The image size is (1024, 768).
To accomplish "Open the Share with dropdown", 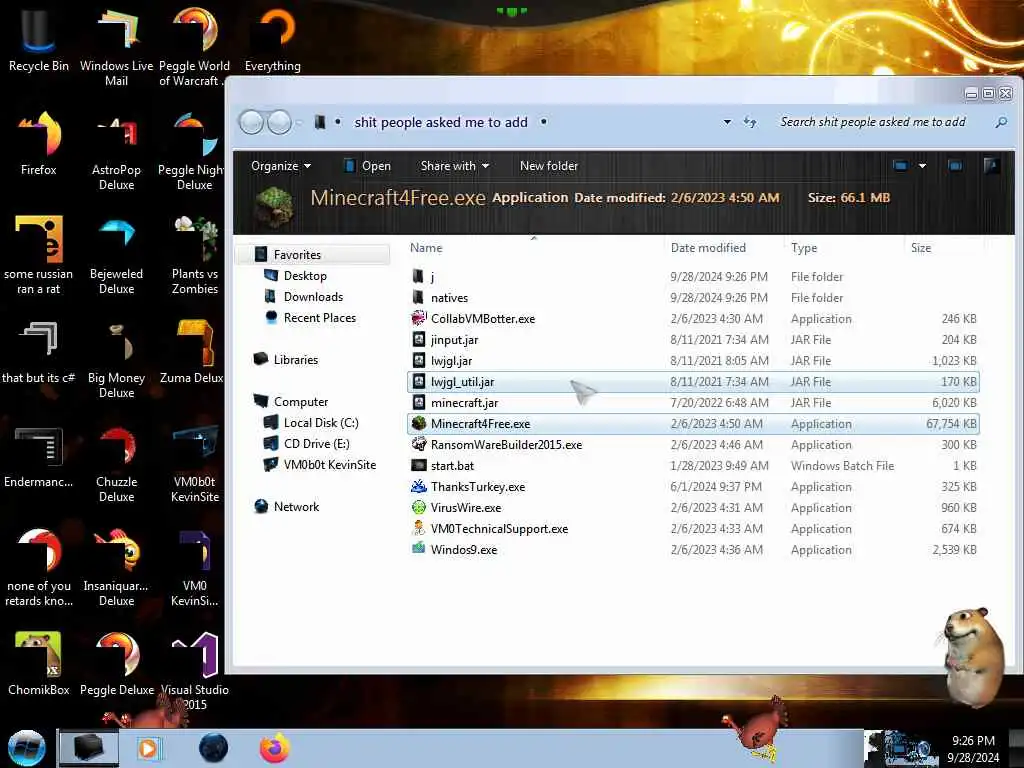I will [x=455, y=166].
